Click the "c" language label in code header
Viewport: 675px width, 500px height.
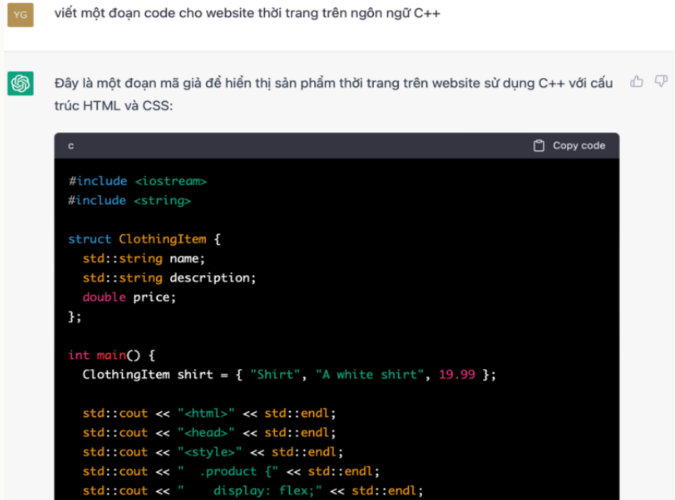[71, 146]
